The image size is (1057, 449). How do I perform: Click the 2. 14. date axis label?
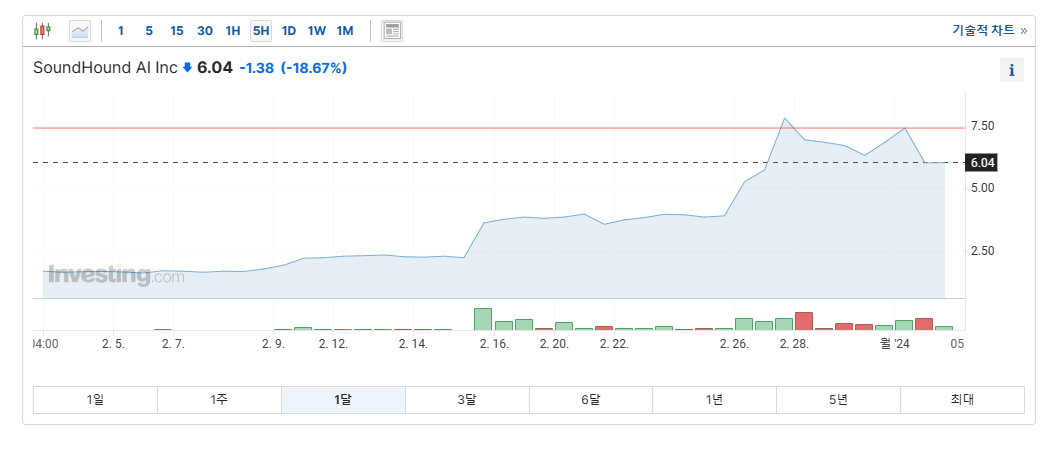[413, 344]
